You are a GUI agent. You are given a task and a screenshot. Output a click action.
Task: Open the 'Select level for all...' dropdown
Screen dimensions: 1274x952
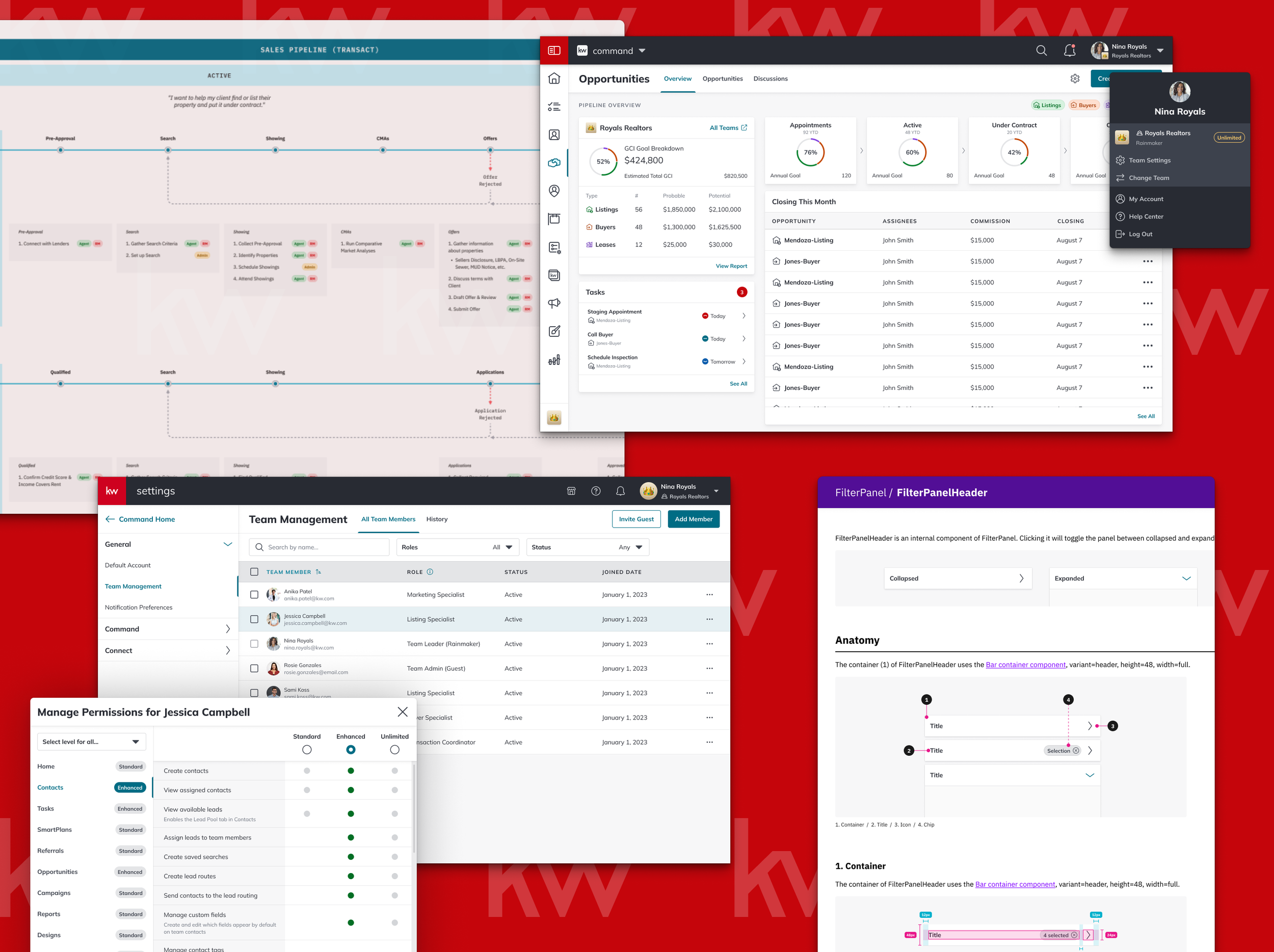92,742
